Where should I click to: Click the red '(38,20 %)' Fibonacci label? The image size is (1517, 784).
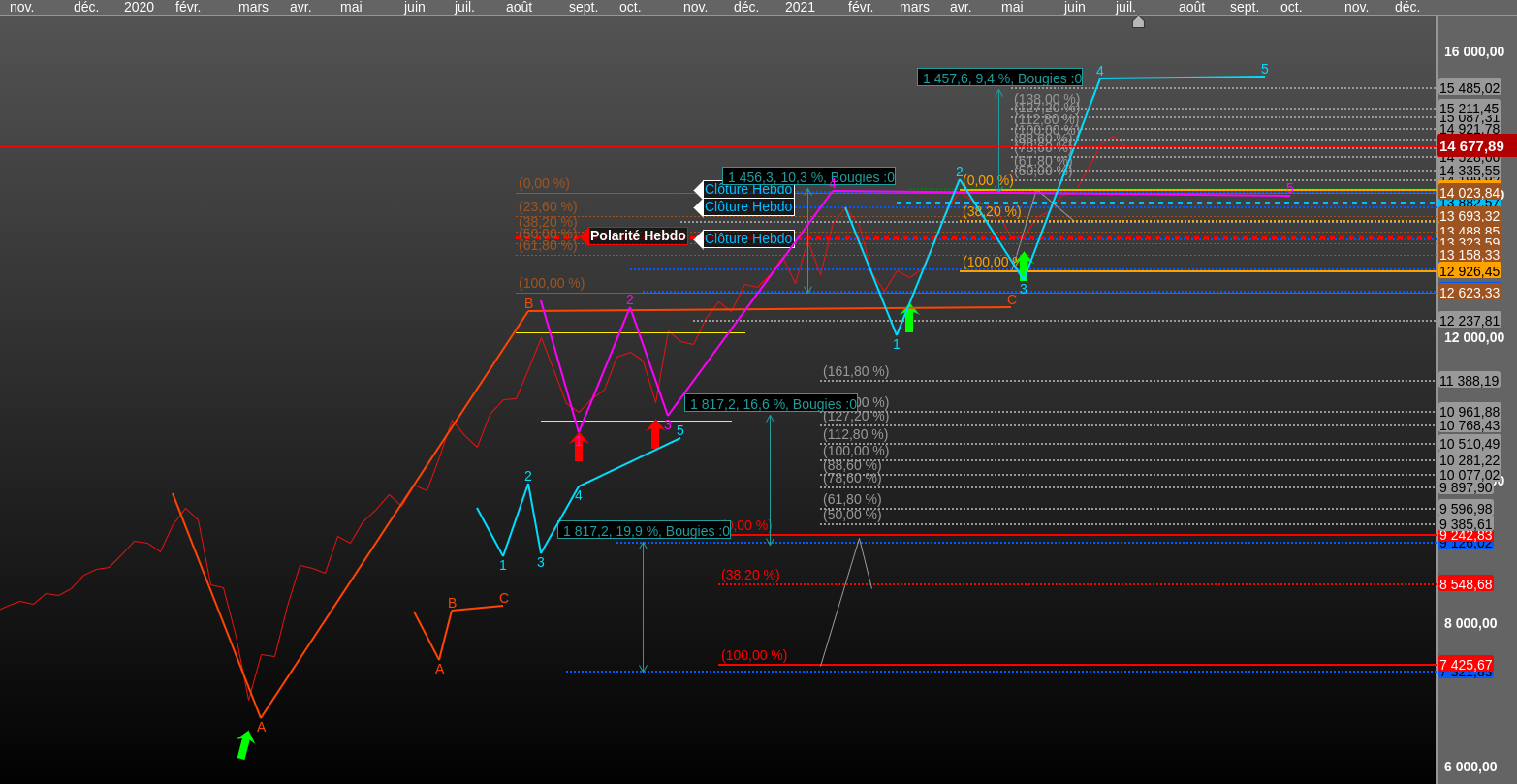click(750, 575)
